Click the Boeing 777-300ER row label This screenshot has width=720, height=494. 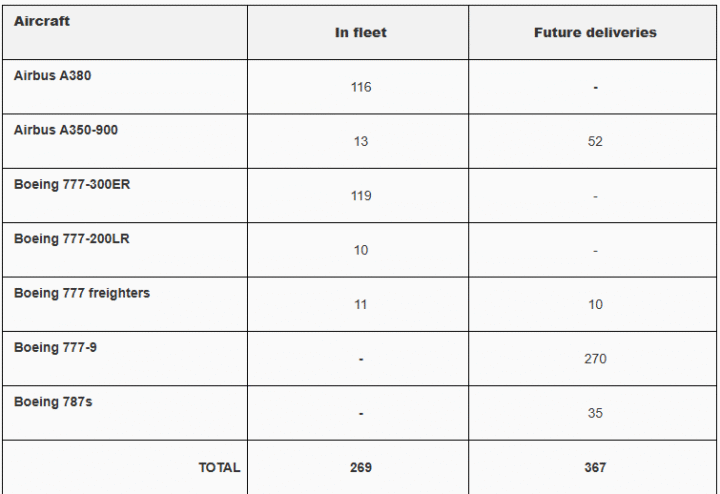tap(72, 184)
